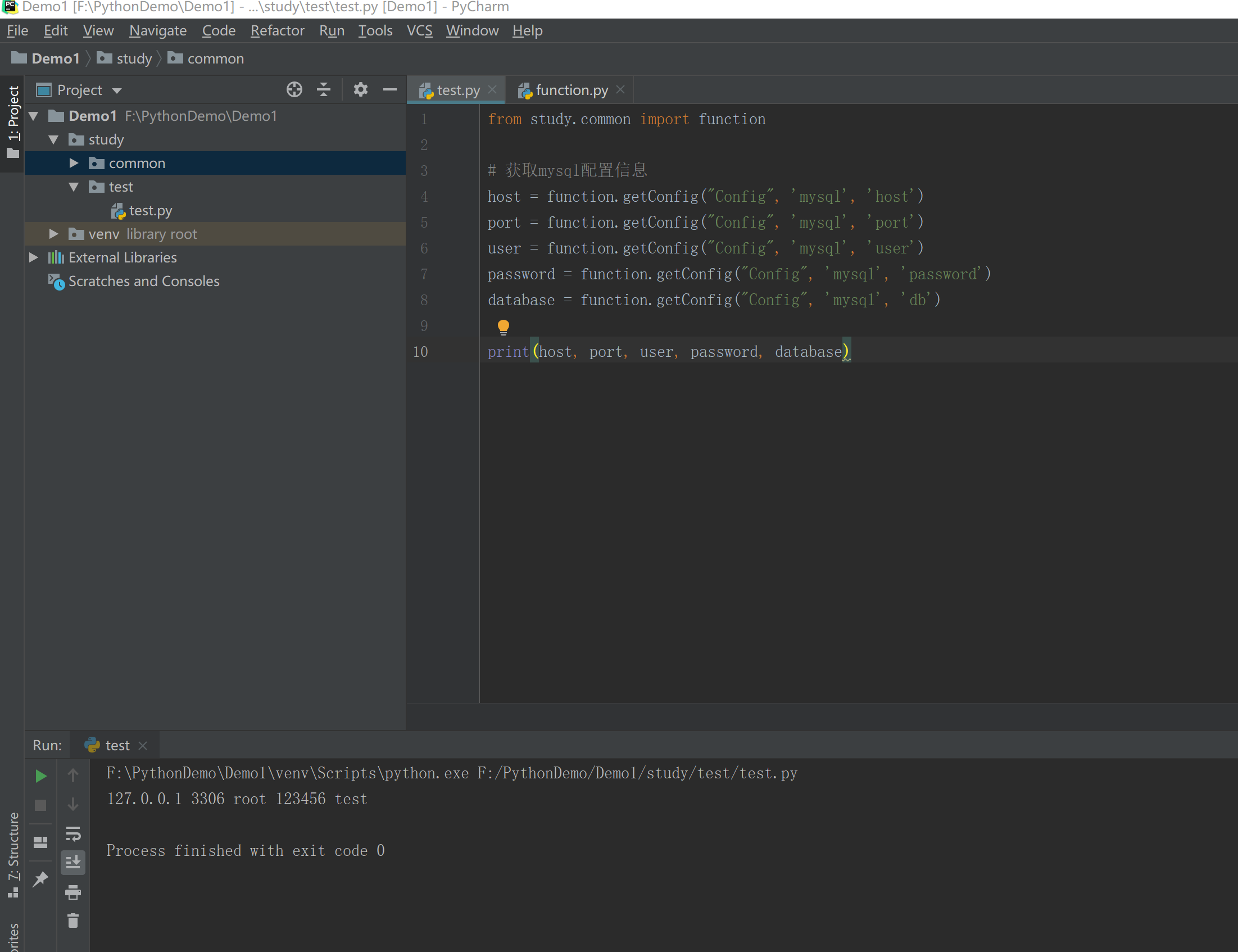
Task: Click the yellow intention lightbulb icon
Action: point(503,327)
